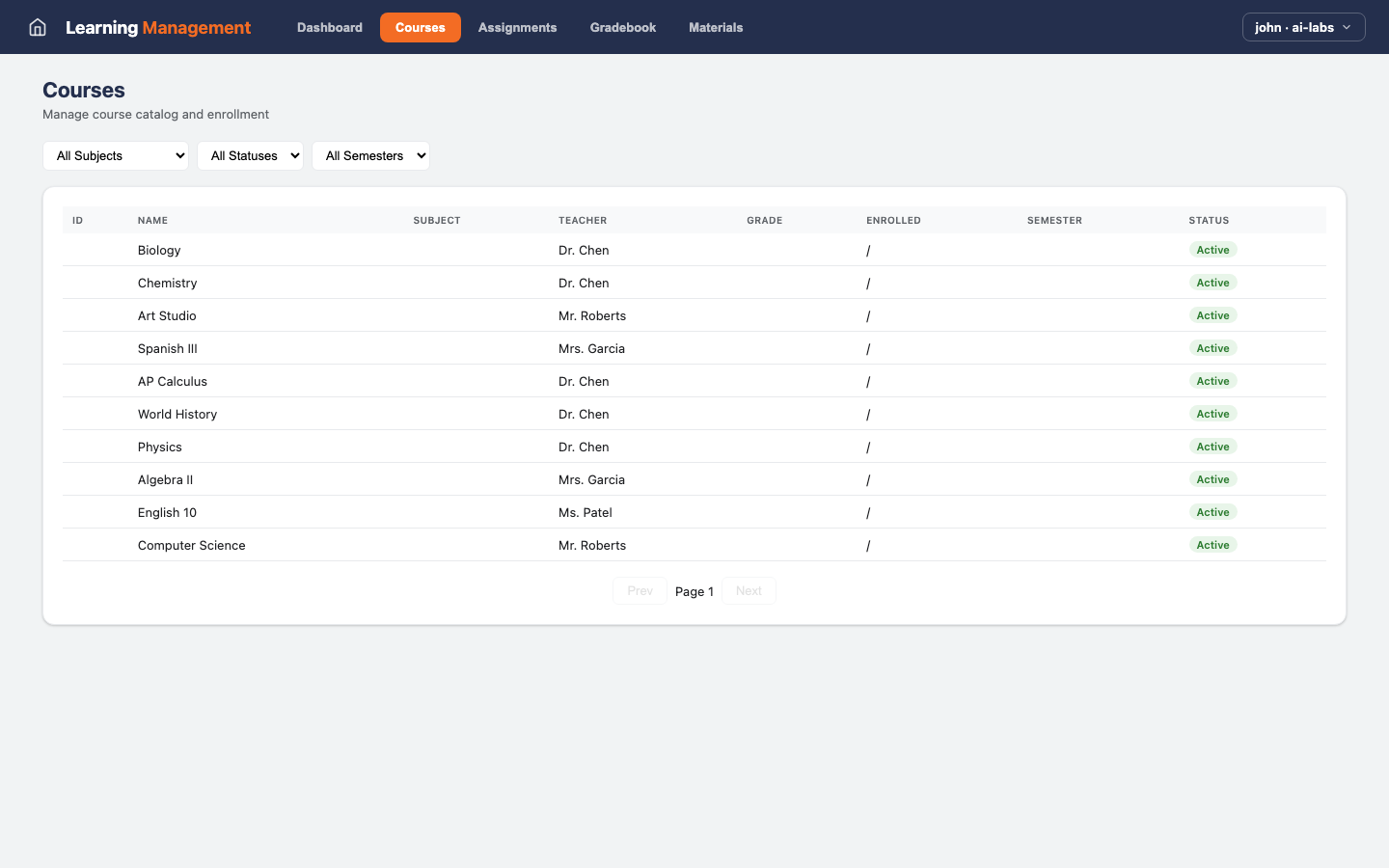
Task: Open the AP Calculus course
Action: point(172,381)
